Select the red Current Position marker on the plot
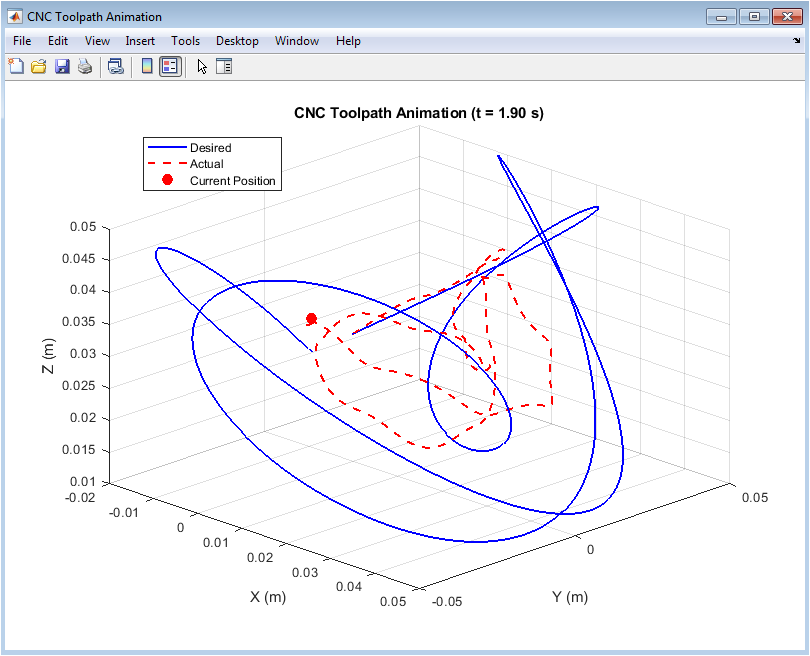This screenshot has width=810, height=656. pos(311,319)
